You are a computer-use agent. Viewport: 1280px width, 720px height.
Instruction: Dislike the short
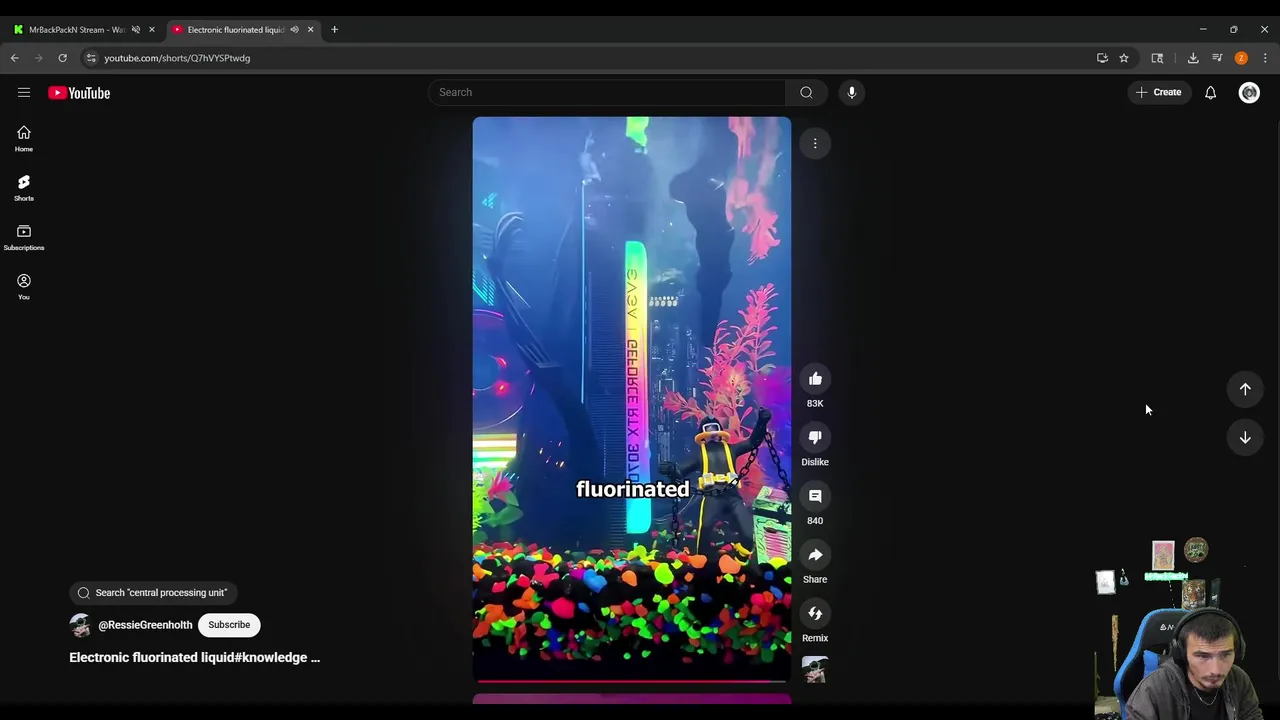[815, 438]
